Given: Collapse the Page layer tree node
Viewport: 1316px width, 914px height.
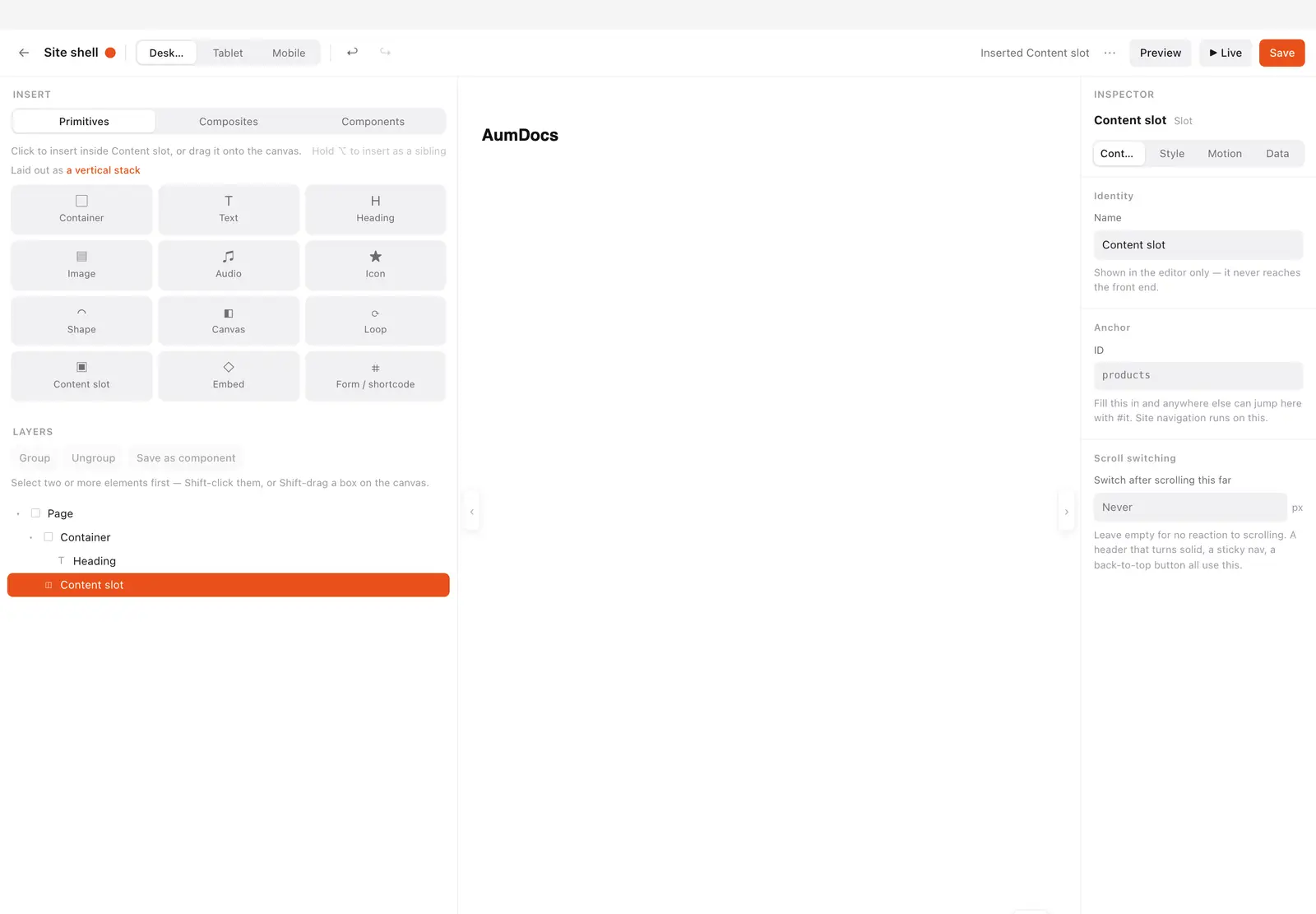Looking at the screenshot, I should click(18, 514).
